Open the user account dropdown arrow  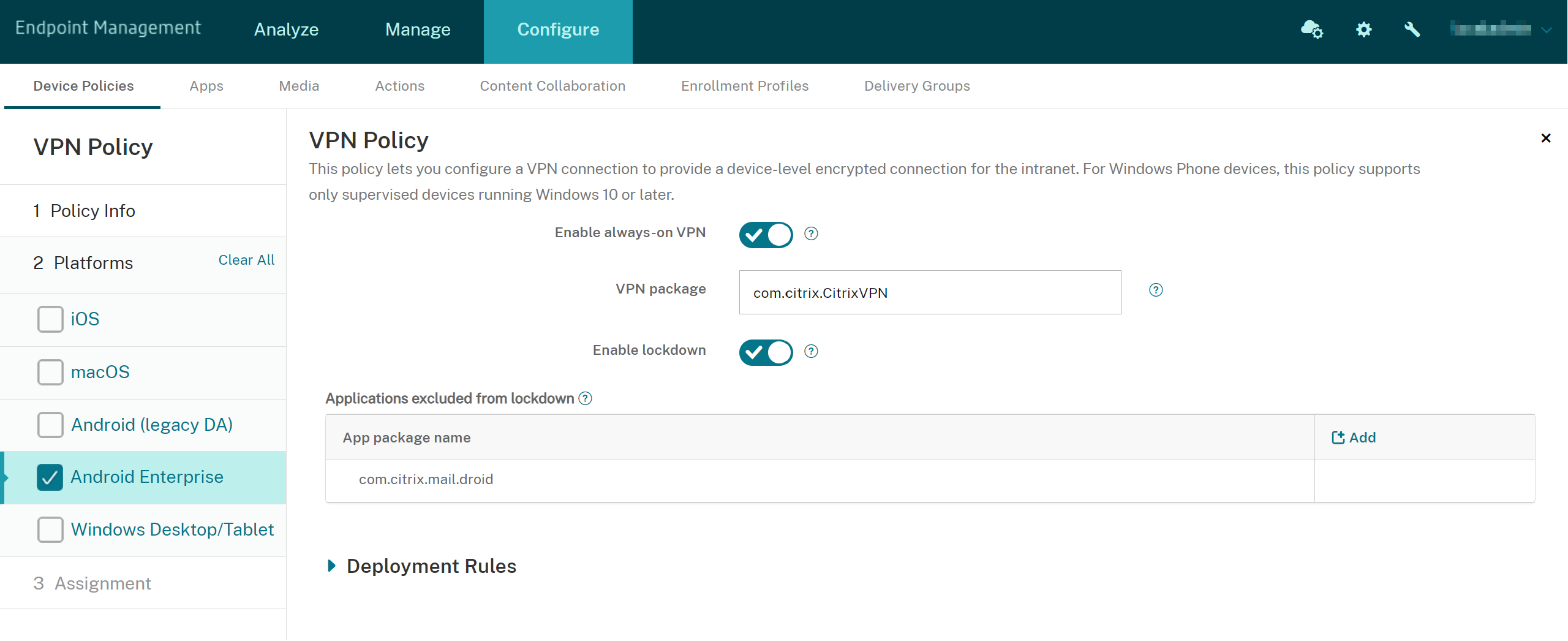[x=1546, y=29]
